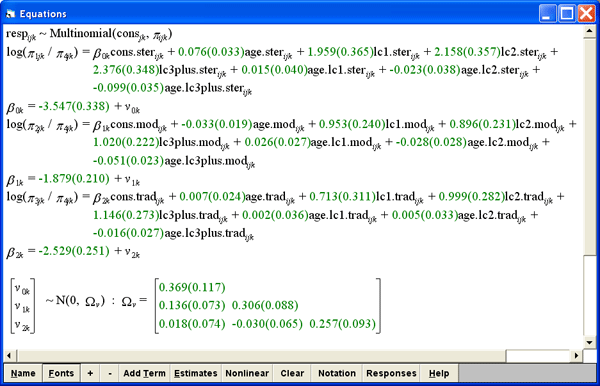600x386 pixels.
Task: Click intercept estimate -2.529(0.251)
Action: tap(74, 251)
